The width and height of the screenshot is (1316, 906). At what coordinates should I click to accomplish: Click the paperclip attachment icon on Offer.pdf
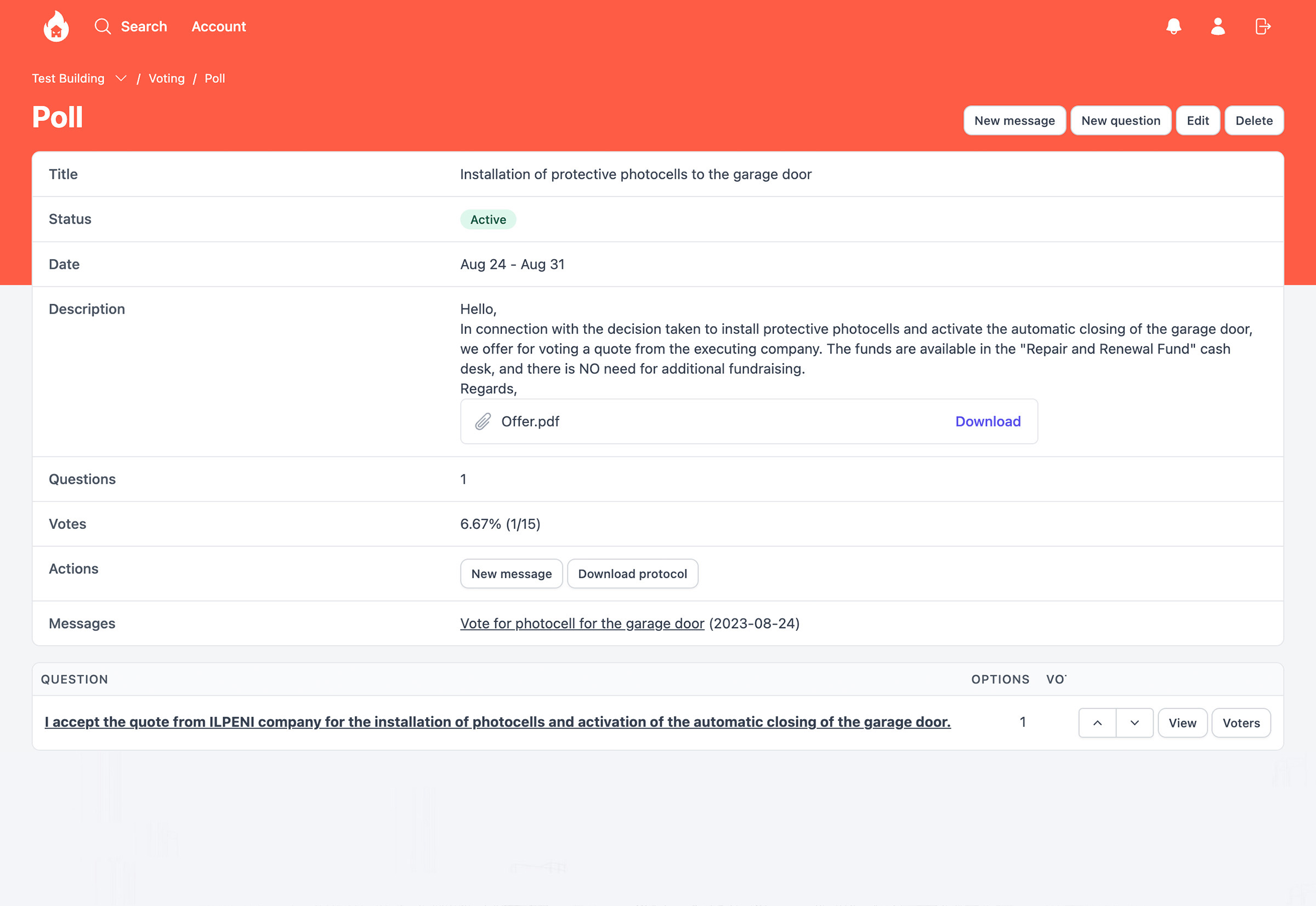[x=483, y=421]
